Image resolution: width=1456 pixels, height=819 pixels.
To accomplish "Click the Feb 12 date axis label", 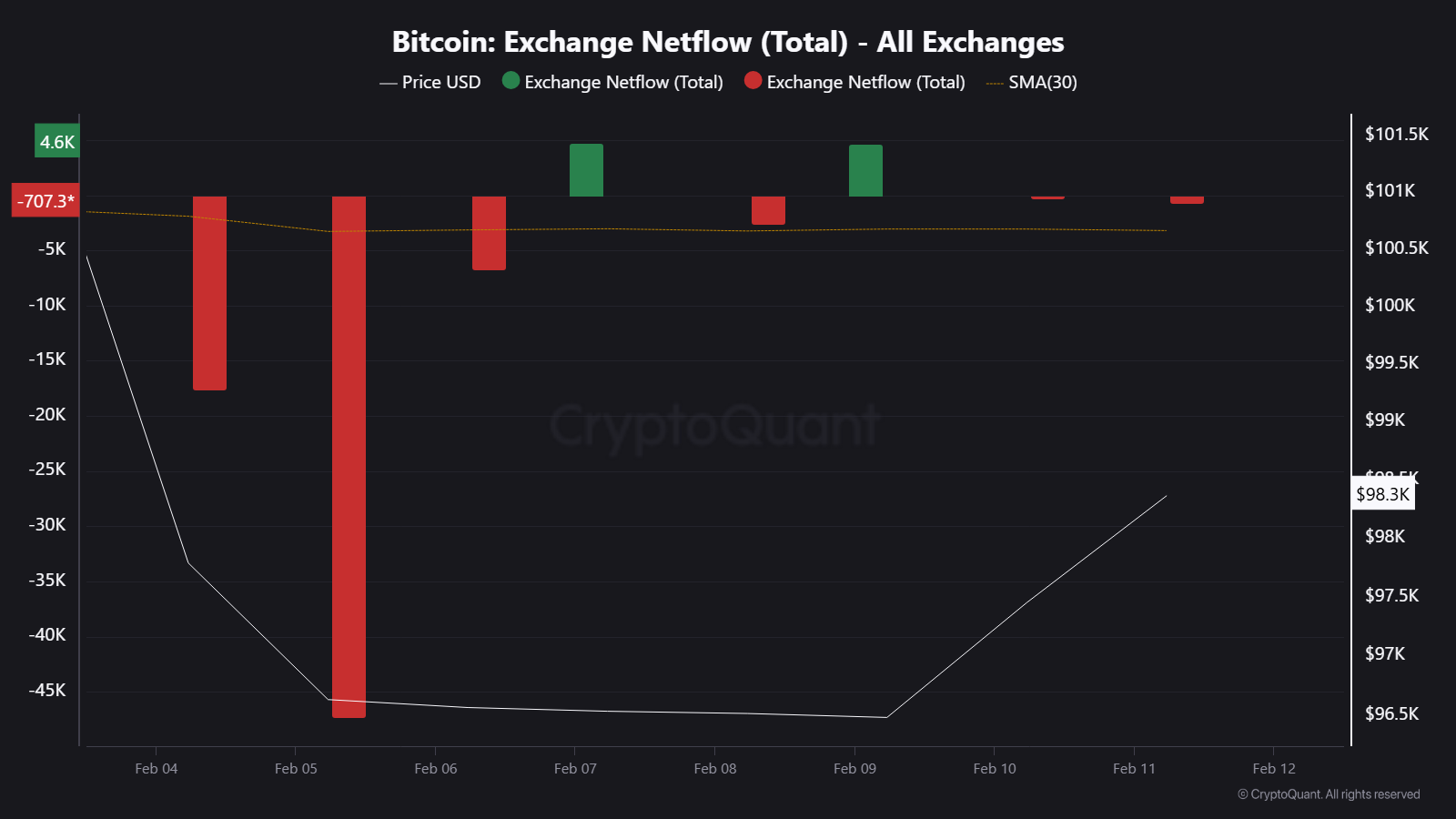I will click(1273, 768).
